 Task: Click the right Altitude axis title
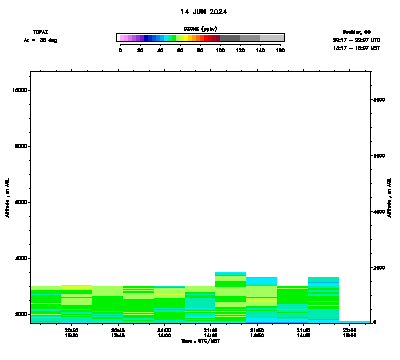tap(389, 197)
